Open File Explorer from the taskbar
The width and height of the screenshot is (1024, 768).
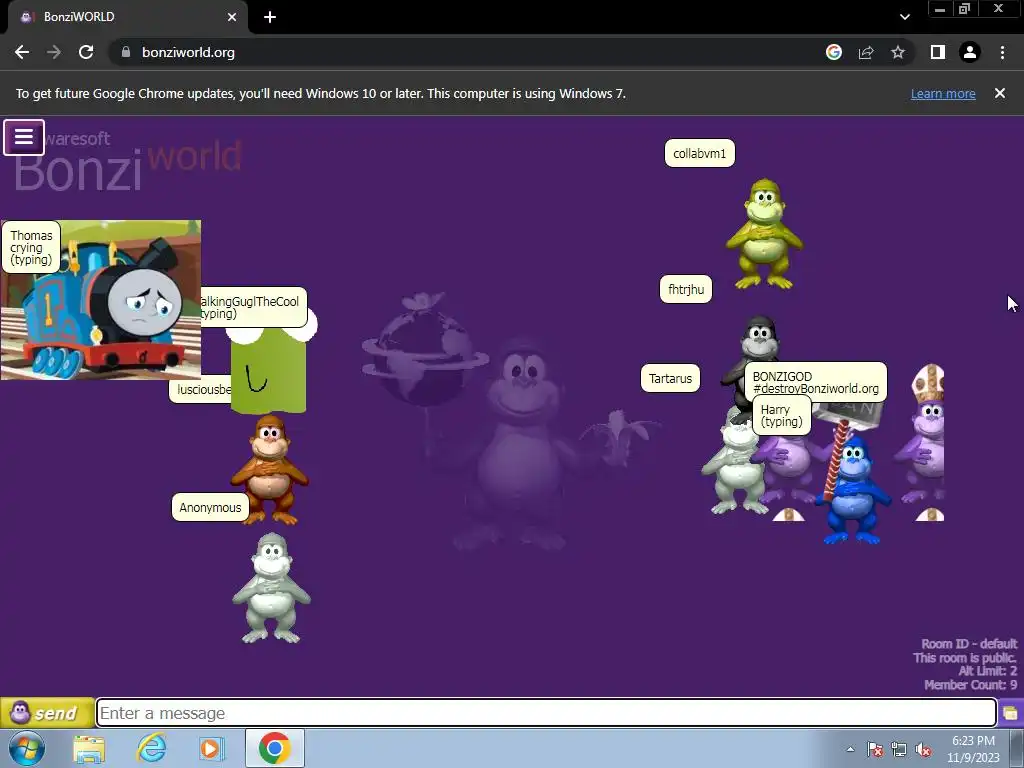click(x=89, y=748)
